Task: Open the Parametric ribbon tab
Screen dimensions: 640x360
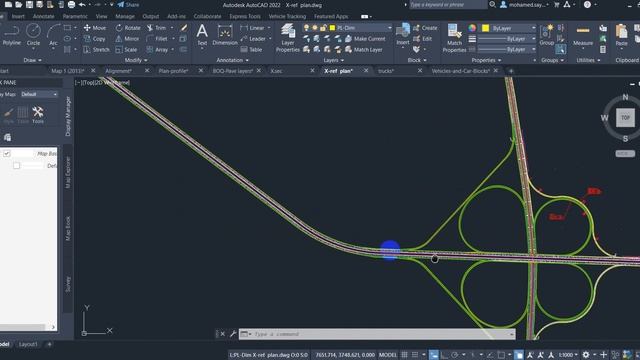Action: tap(75, 16)
